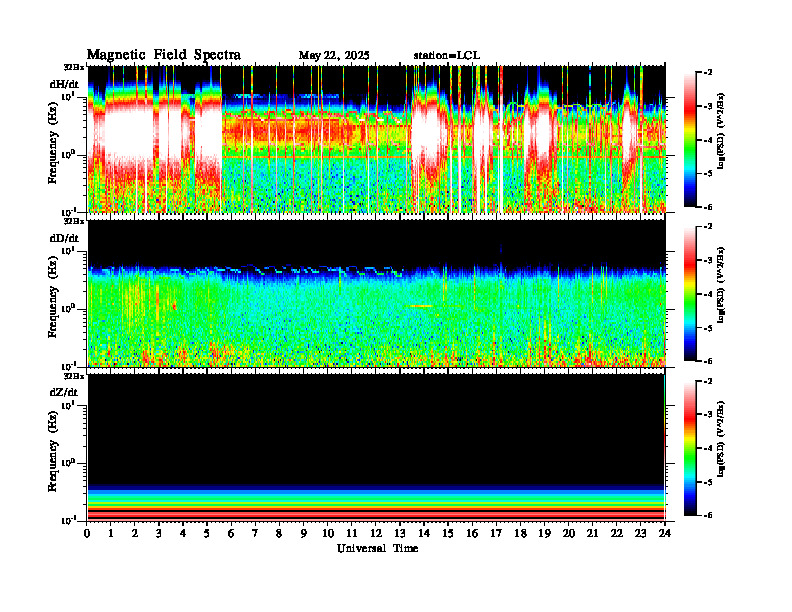Click the "-3" tick on the dZ/dt color bar

[x=708, y=415]
